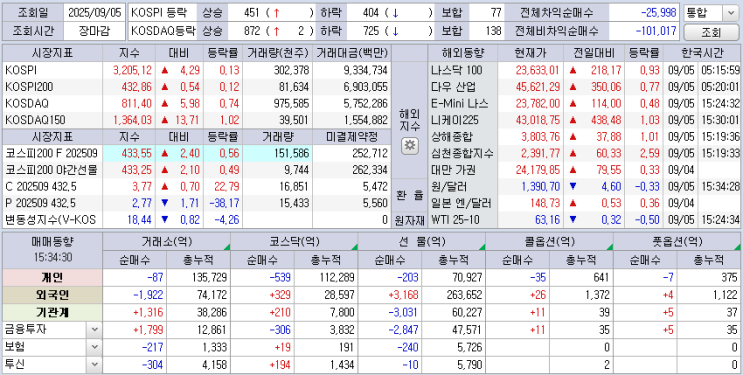
Task: Click 심천종합지수 row label
Action: pyautogui.click(x=462, y=154)
